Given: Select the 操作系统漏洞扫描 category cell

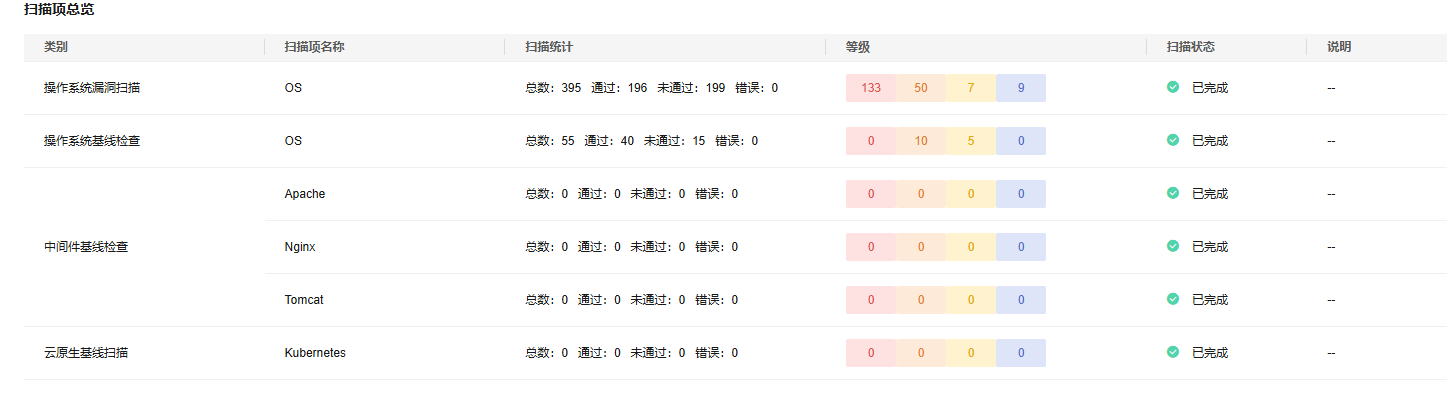Looking at the screenshot, I should pos(92,88).
